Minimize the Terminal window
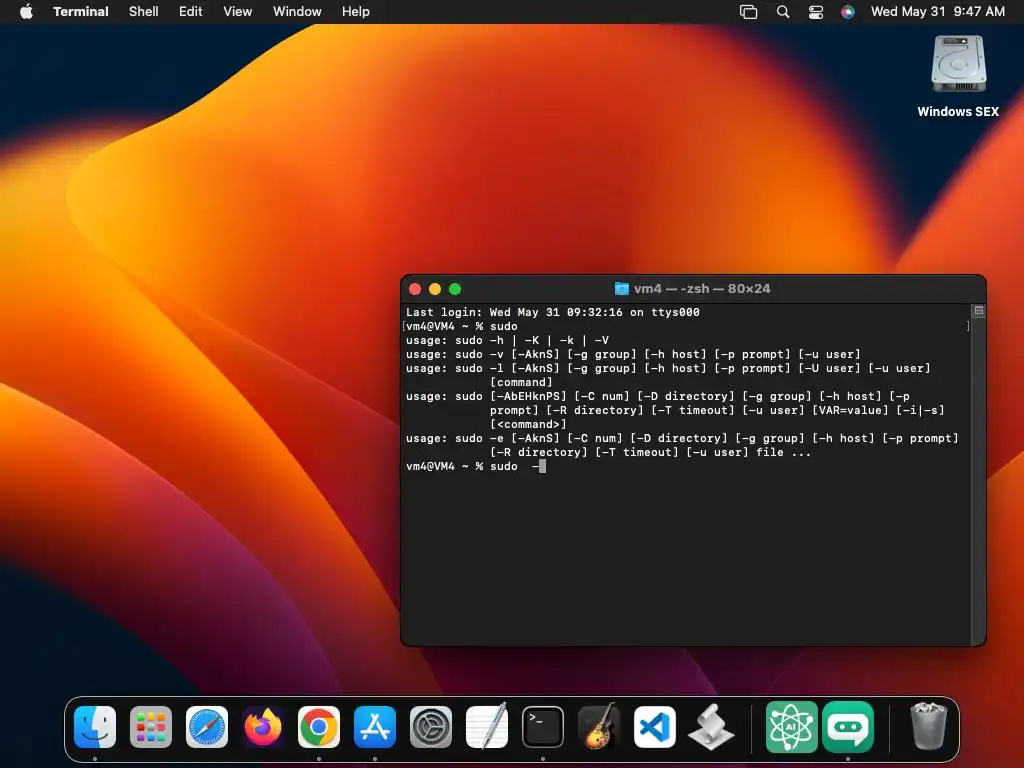Screen dimensions: 1024x768 pos(435,289)
